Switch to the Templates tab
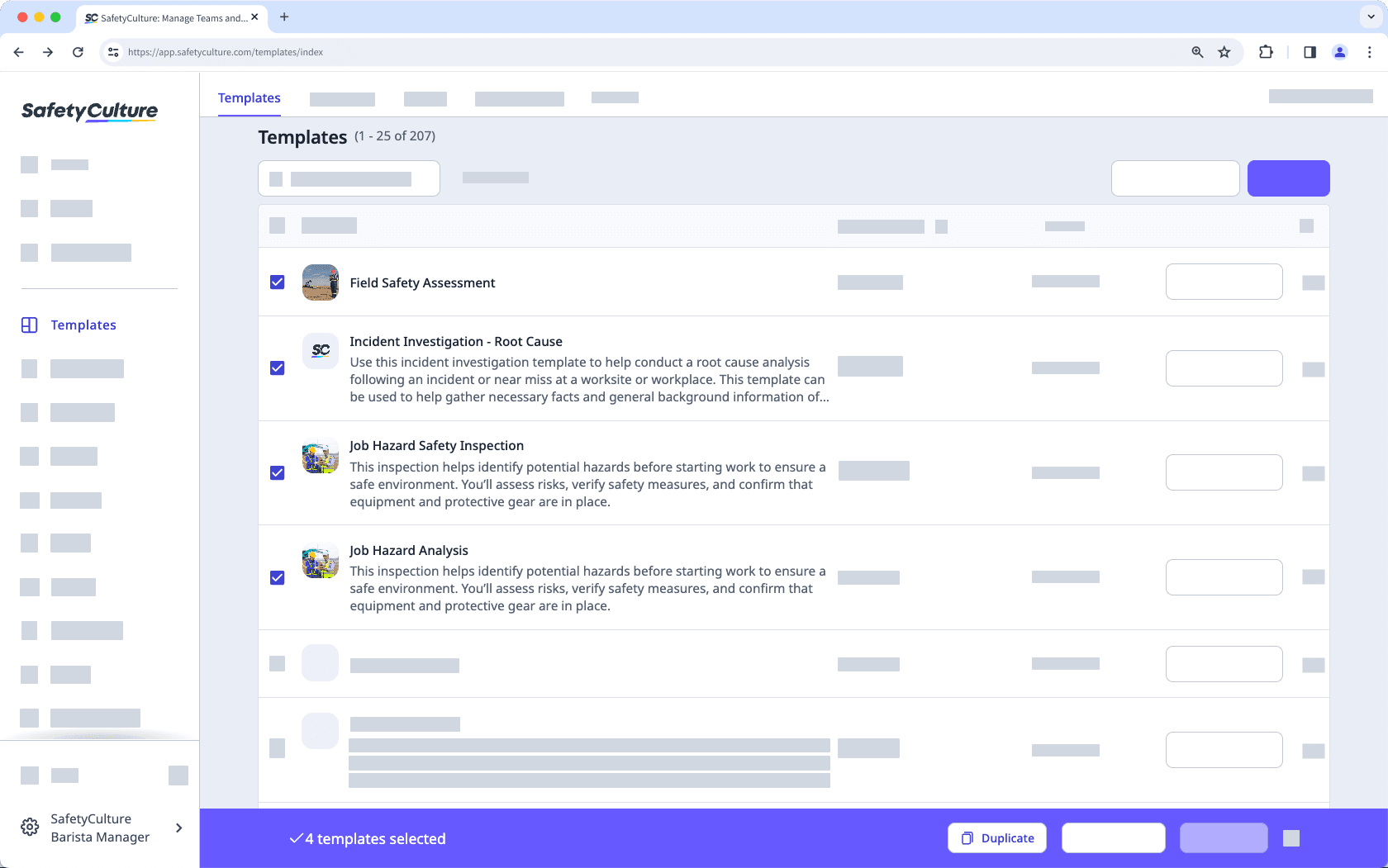Image resolution: width=1388 pixels, height=868 pixels. 249,97
